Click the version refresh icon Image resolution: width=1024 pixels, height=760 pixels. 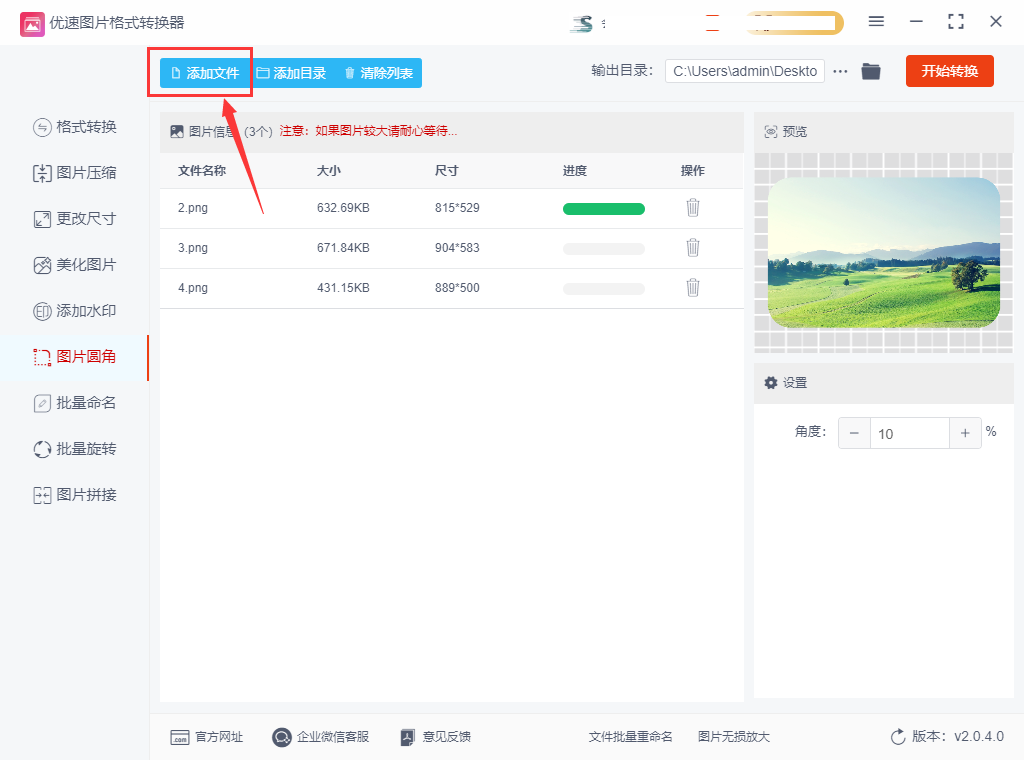898,737
